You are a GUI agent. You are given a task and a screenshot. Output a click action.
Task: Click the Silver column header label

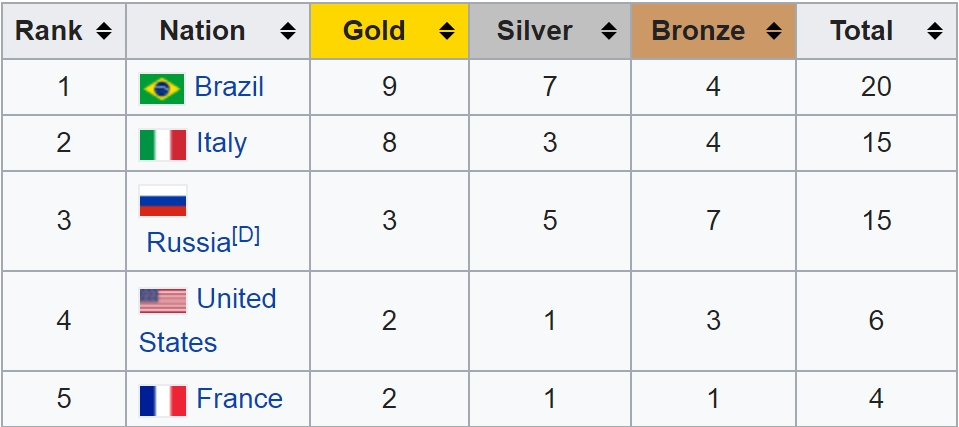coord(535,31)
